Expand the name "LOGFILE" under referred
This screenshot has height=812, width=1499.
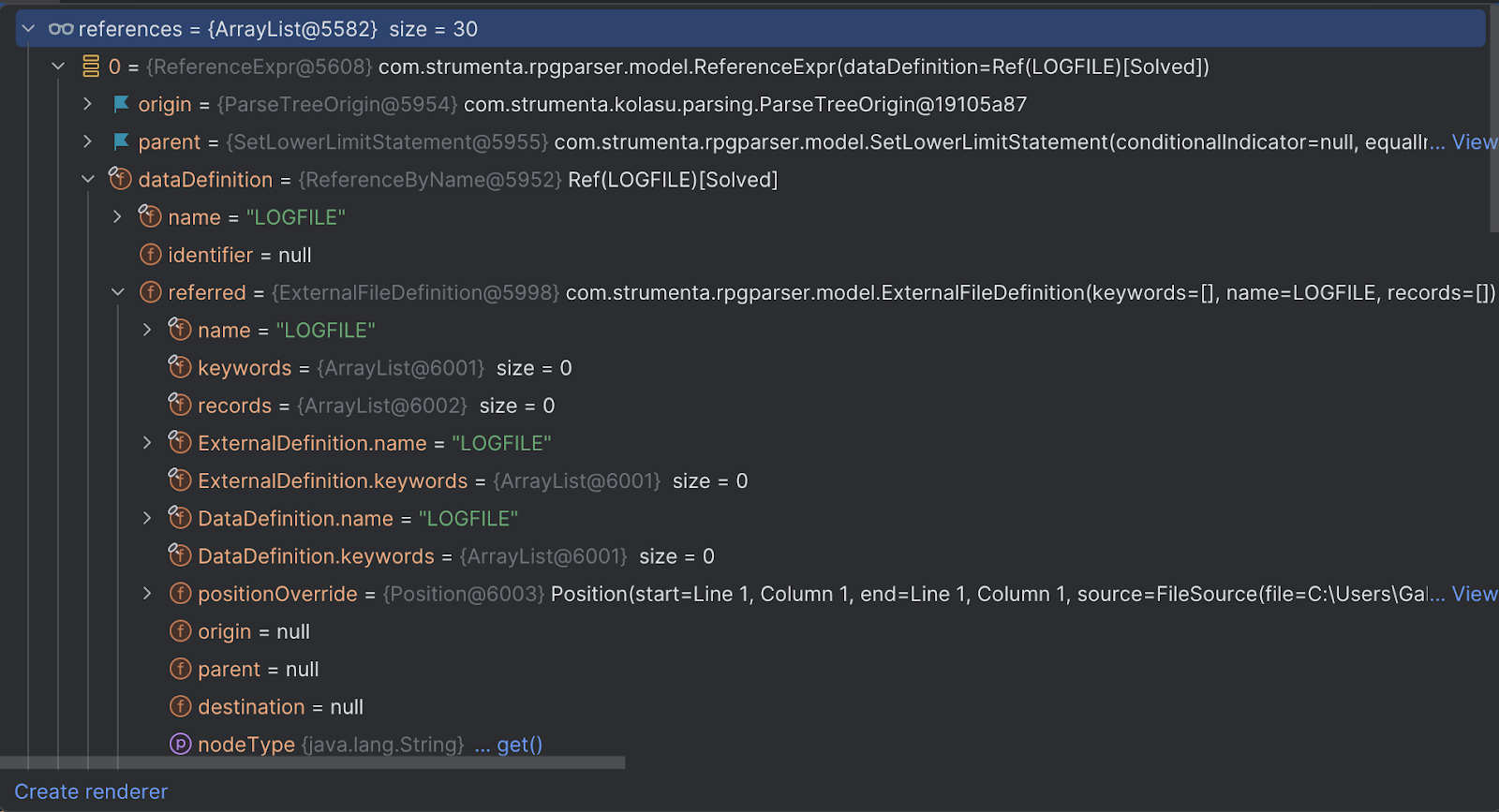(x=148, y=330)
